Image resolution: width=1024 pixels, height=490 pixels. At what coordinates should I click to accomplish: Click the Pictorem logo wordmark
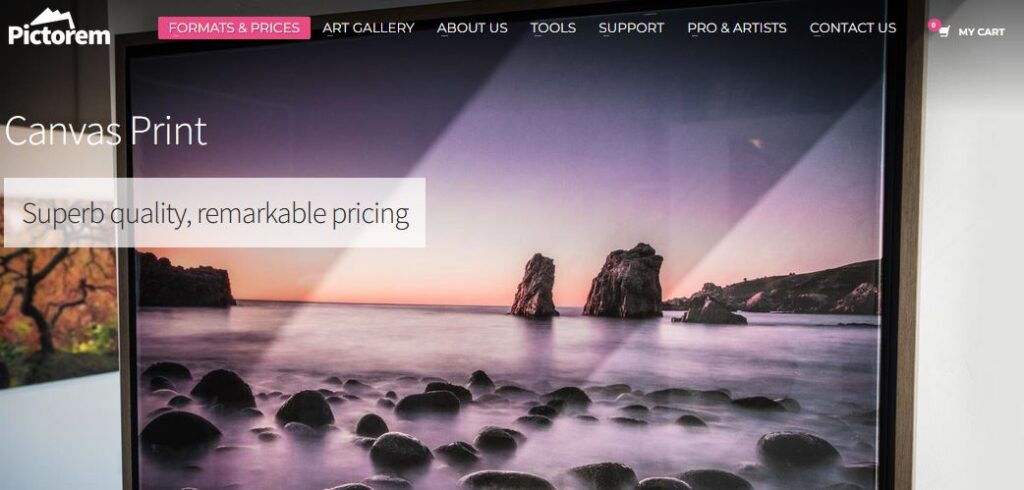(x=59, y=35)
